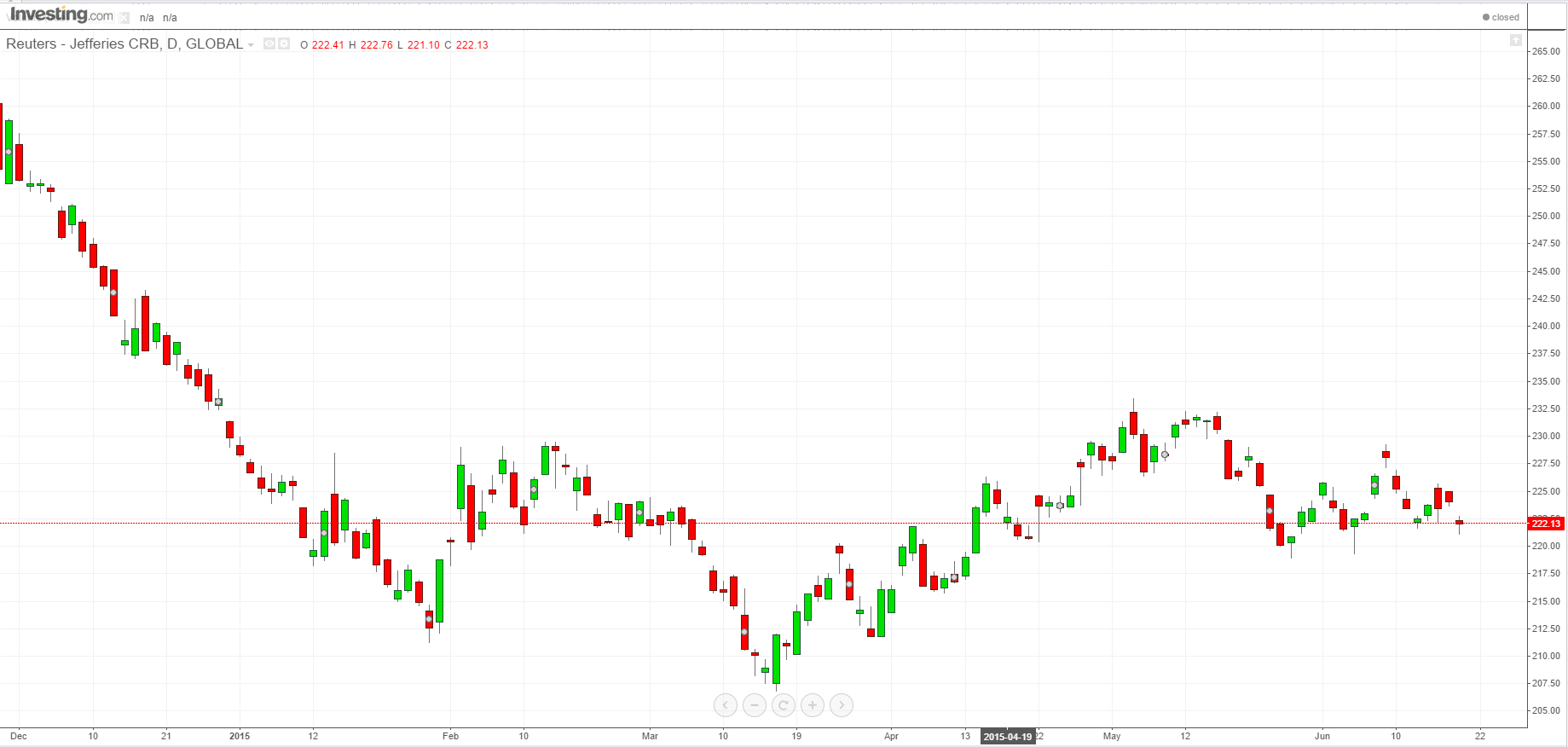
Task: Click the Jun label on the time axis
Action: 1322,736
